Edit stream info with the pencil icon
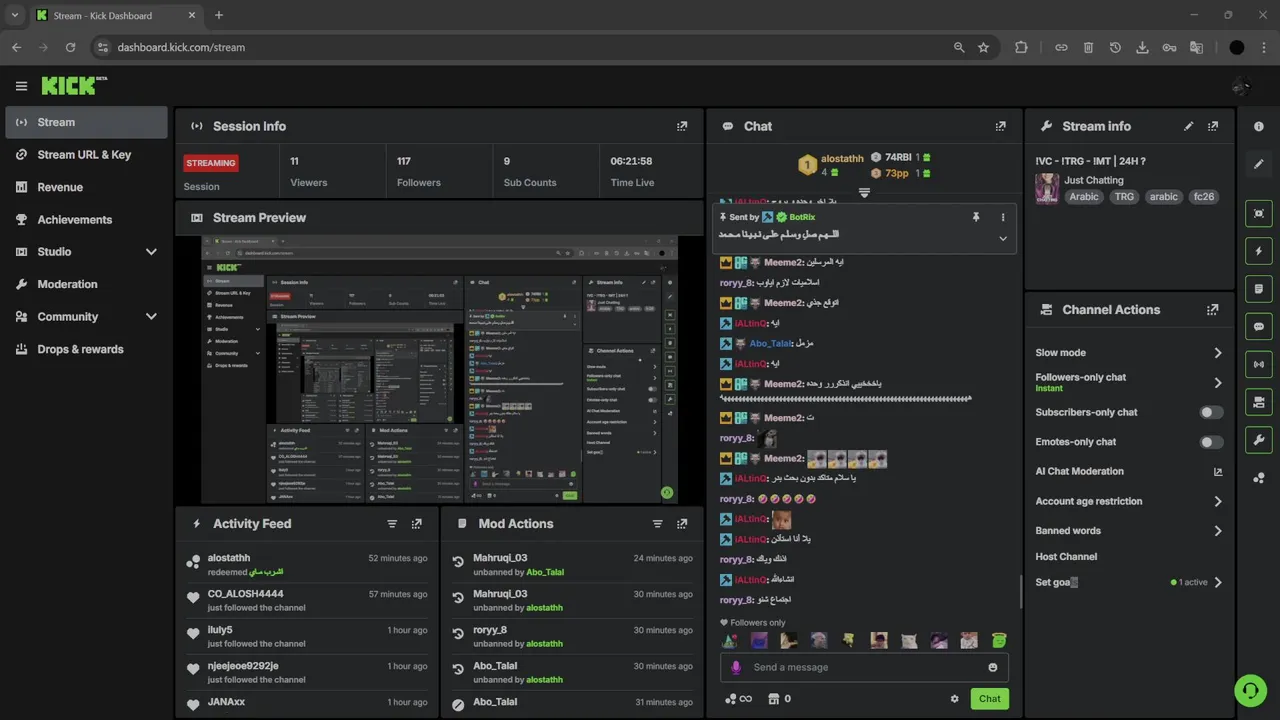This screenshot has height=720, width=1280. [x=1189, y=126]
